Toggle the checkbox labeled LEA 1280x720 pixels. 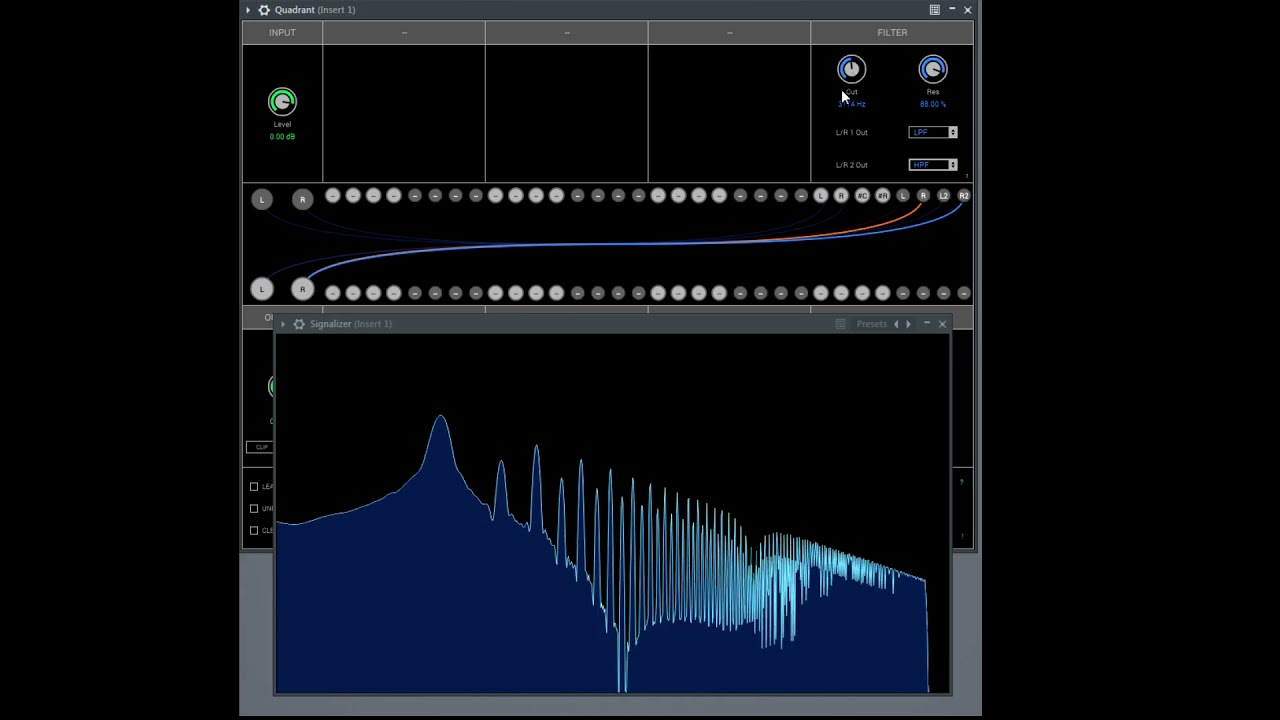tap(254, 487)
